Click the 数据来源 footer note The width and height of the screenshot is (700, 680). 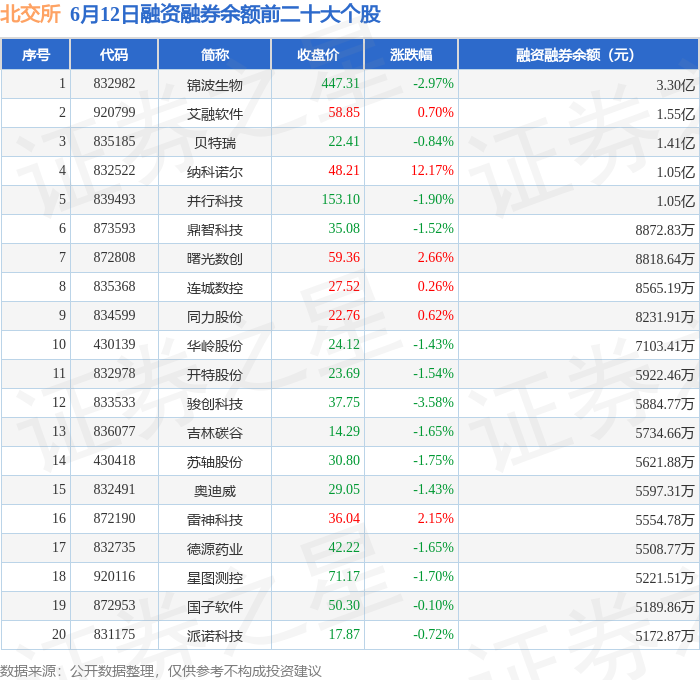[160, 672]
